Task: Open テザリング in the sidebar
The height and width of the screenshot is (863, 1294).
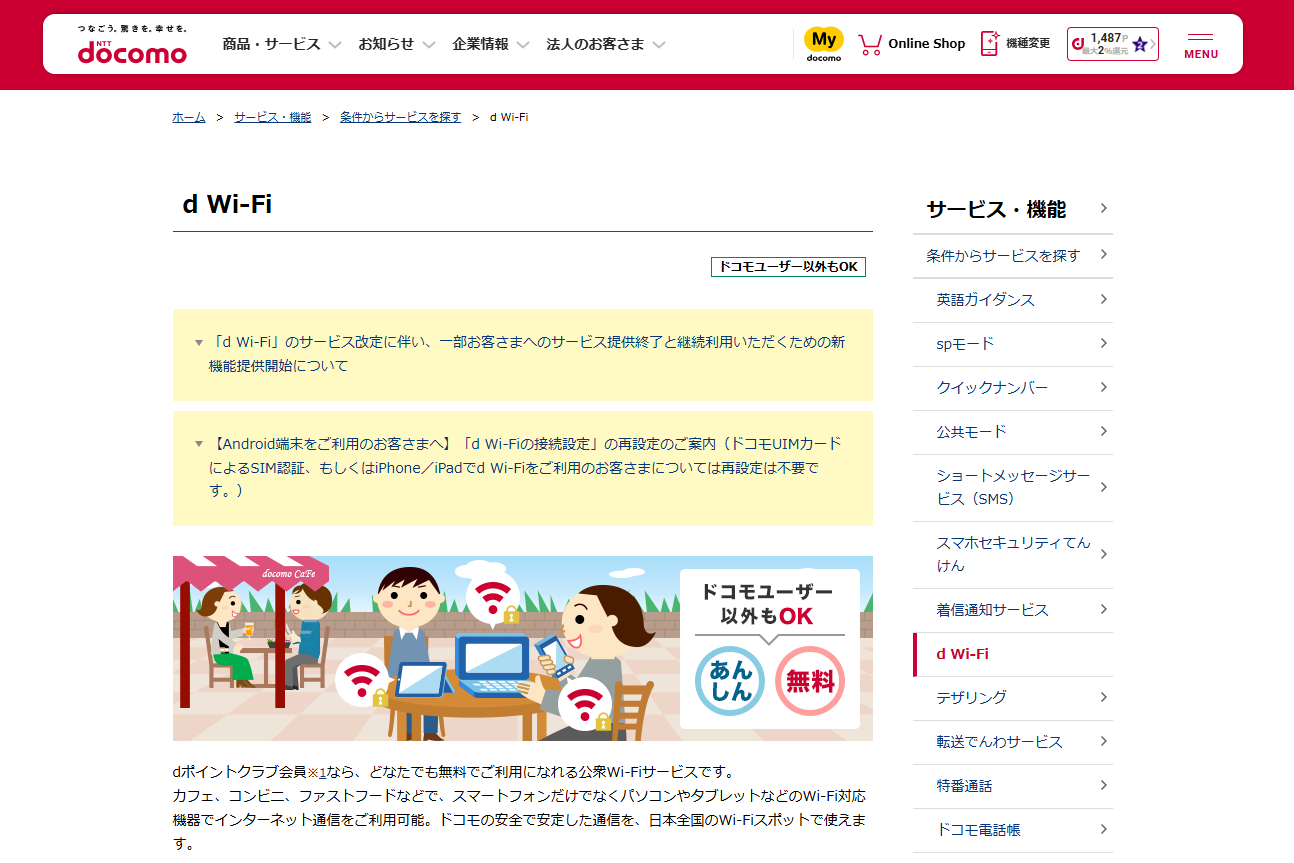Action: pyautogui.click(x=1013, y=698)
